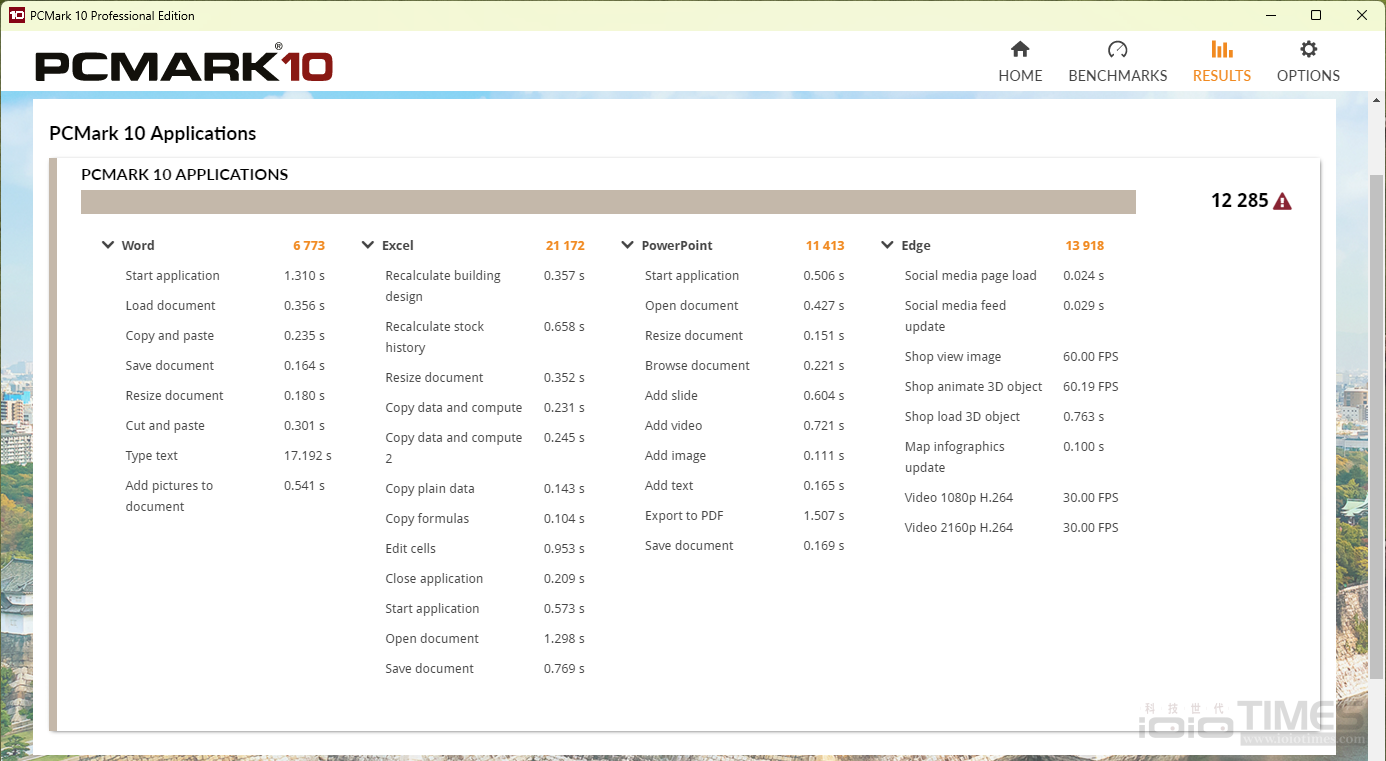Click the overall score 12 285
This screenshot has height=761, width=1386.
point(1239,201)
